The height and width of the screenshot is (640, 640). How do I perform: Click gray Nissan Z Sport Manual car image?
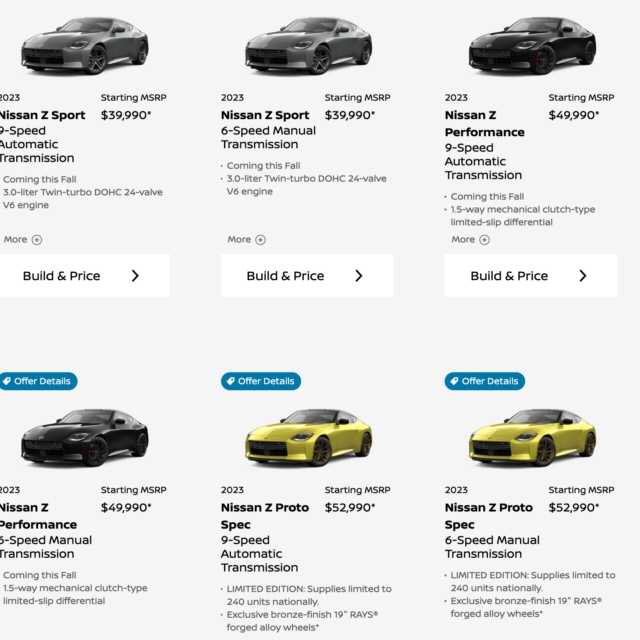[308, 46]
